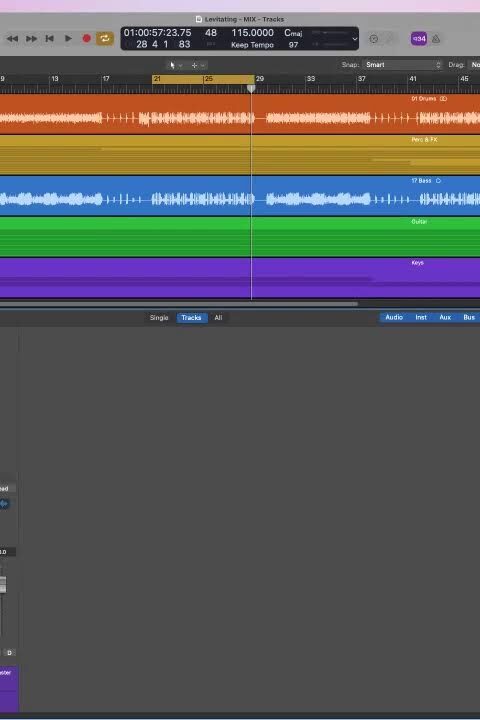Click the blue waveform Bounce button
Screen dimensions: 480x720
click(5, 504)
